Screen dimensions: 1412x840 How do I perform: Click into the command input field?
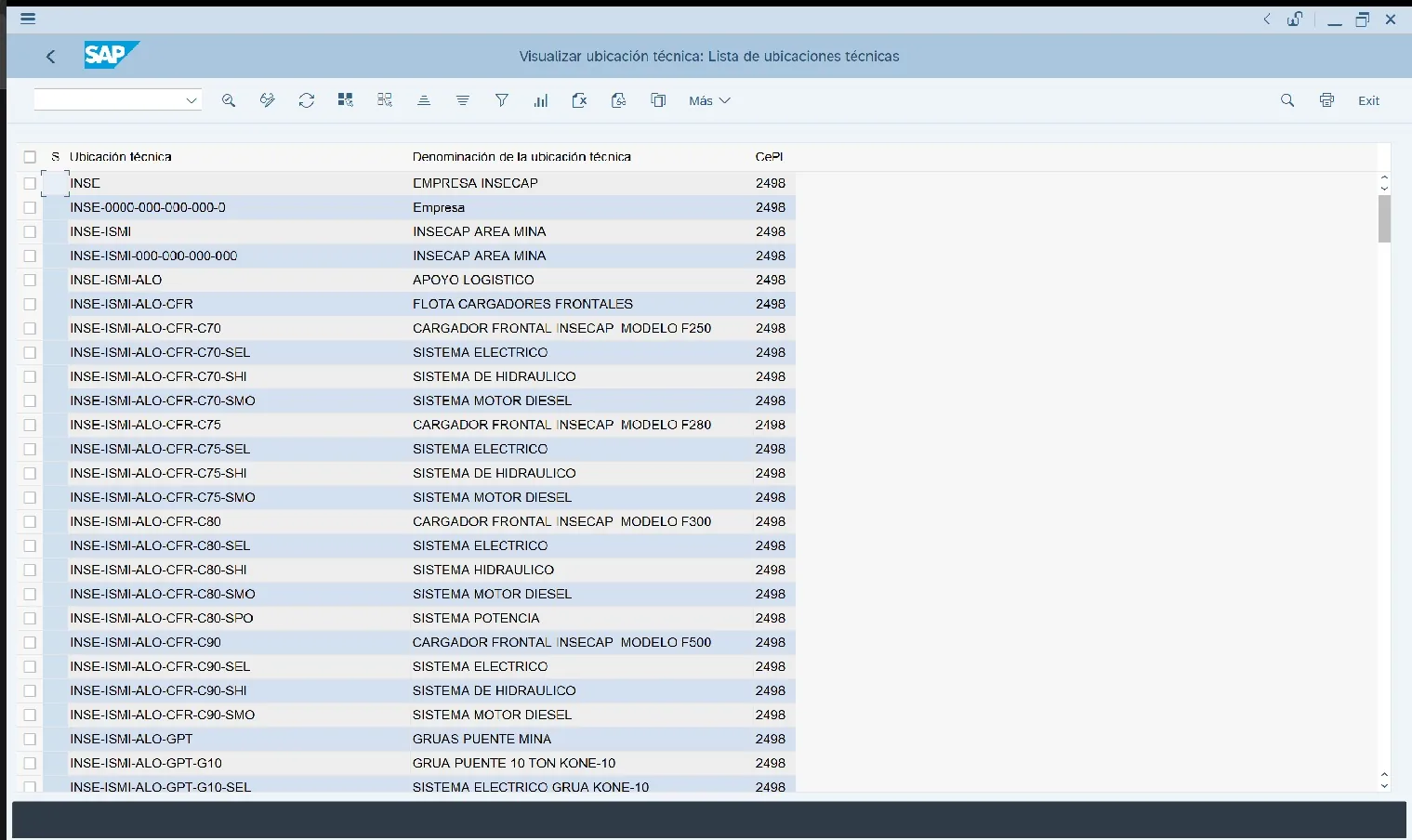click(x=108, y=99)
